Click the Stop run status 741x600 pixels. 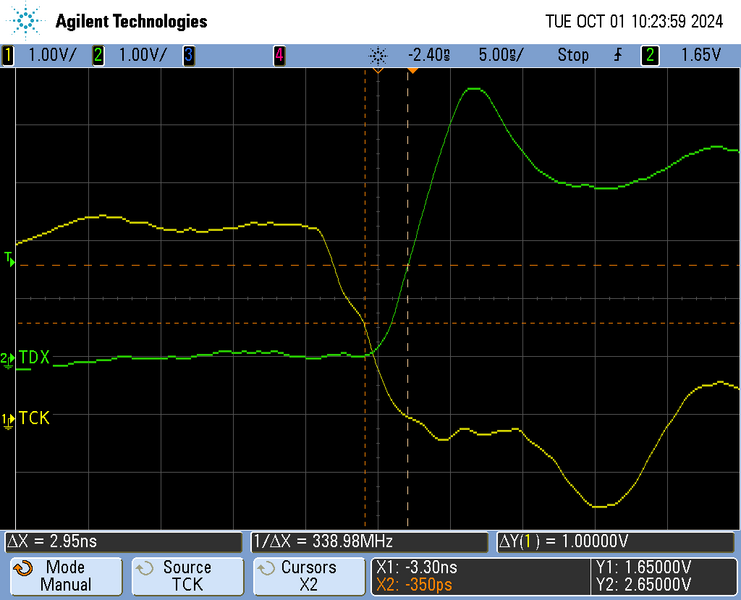tap(573, 55)
